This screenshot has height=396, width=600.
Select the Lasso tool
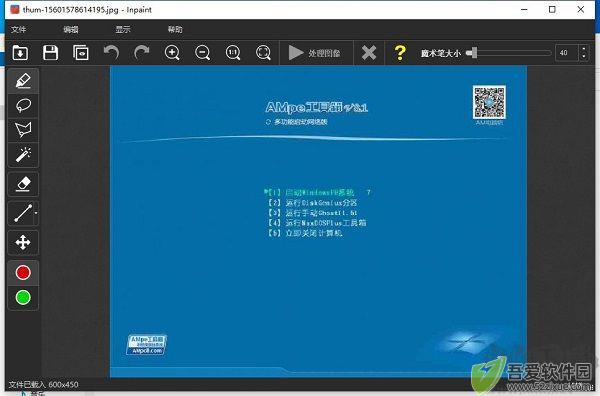pyautogui.click(x=23, y=105)
